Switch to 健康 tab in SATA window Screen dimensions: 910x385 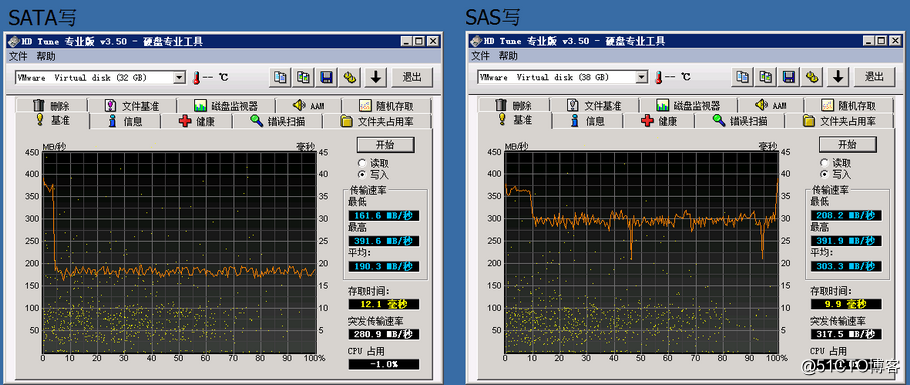click(x=197, y=121)
